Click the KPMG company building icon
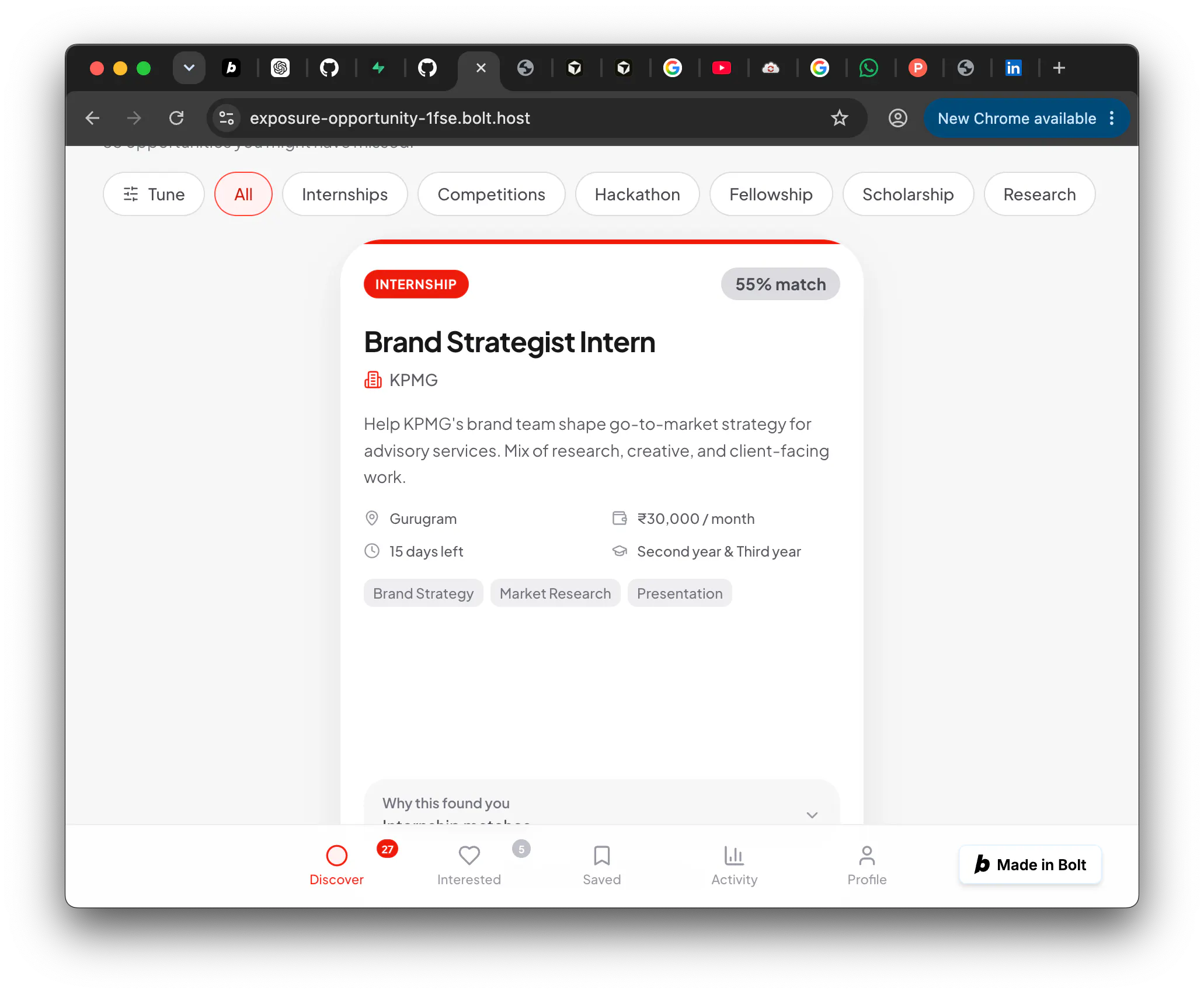Image resolution: width=1204 pixels, height=994 pixels. pos(373,380)
